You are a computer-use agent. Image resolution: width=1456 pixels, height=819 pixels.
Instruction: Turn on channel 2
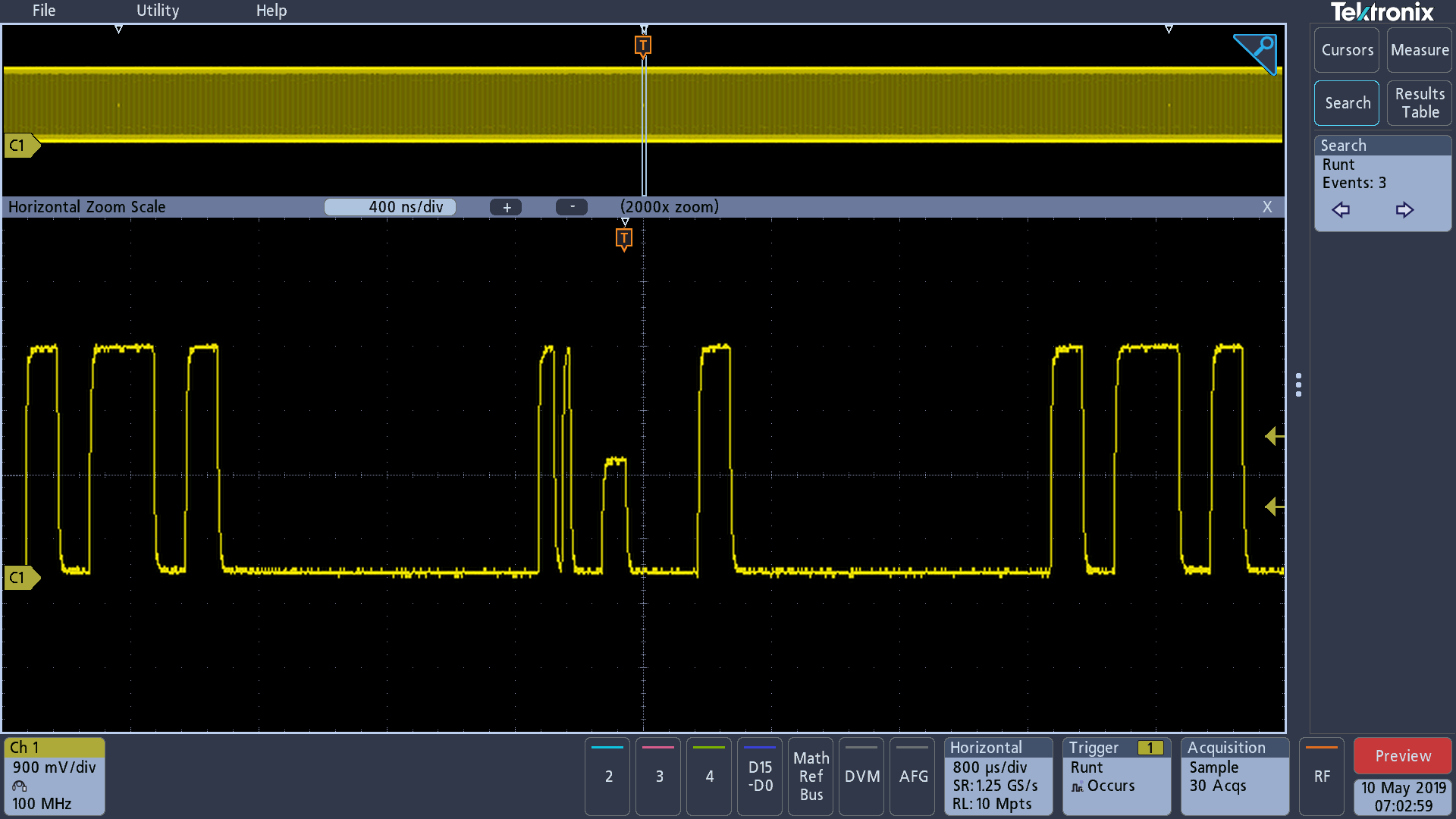[x=608, y=776]
